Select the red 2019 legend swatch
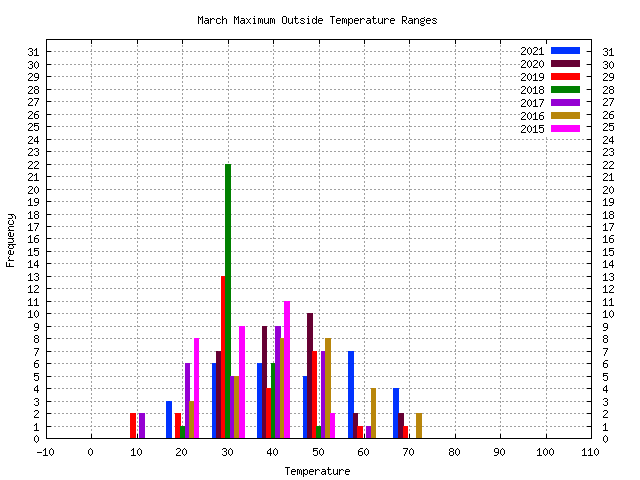This screenshot has width=640, height=480. click(x=565, y=77)
